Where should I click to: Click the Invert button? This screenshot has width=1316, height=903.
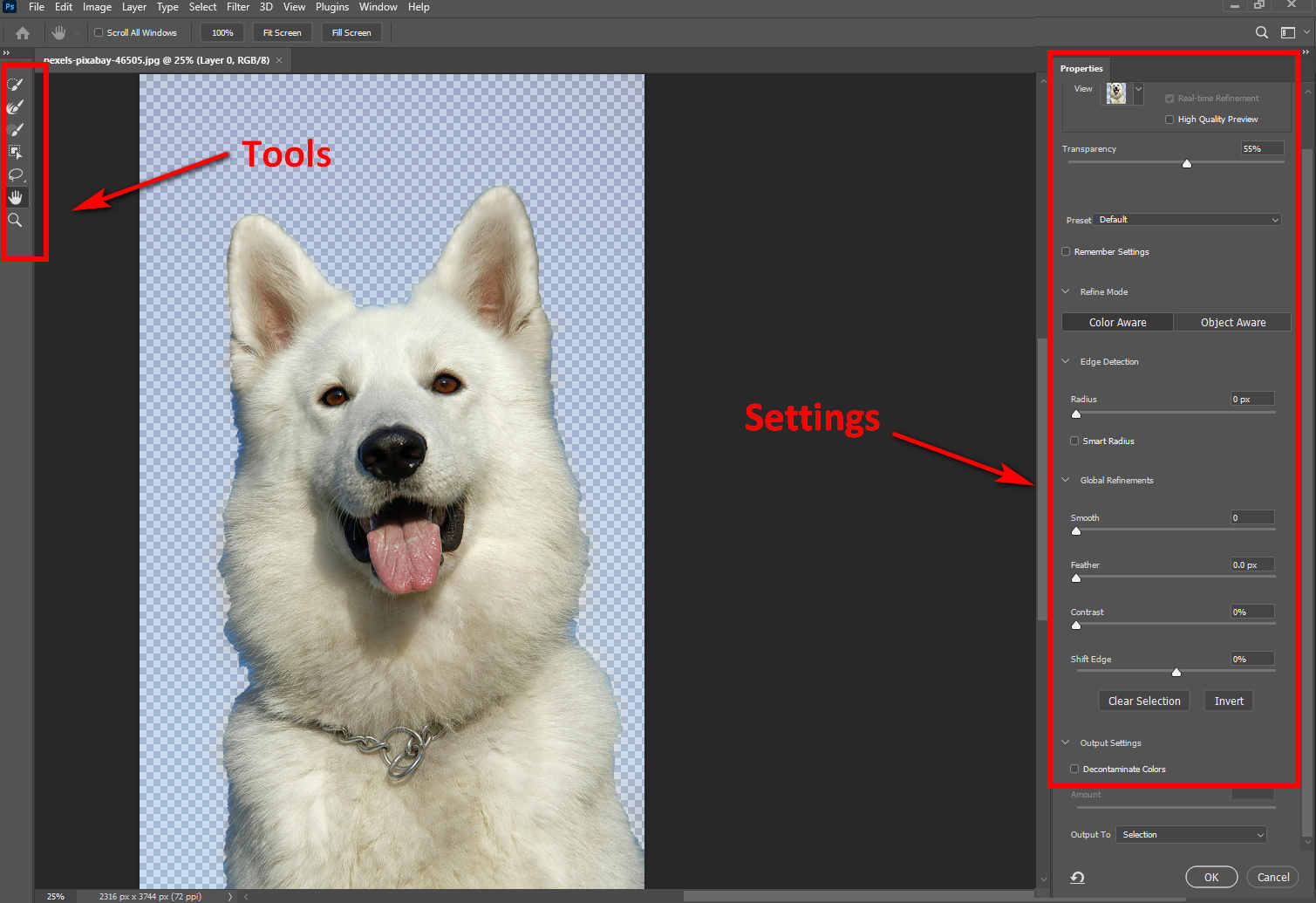(x=1229, y=701)
